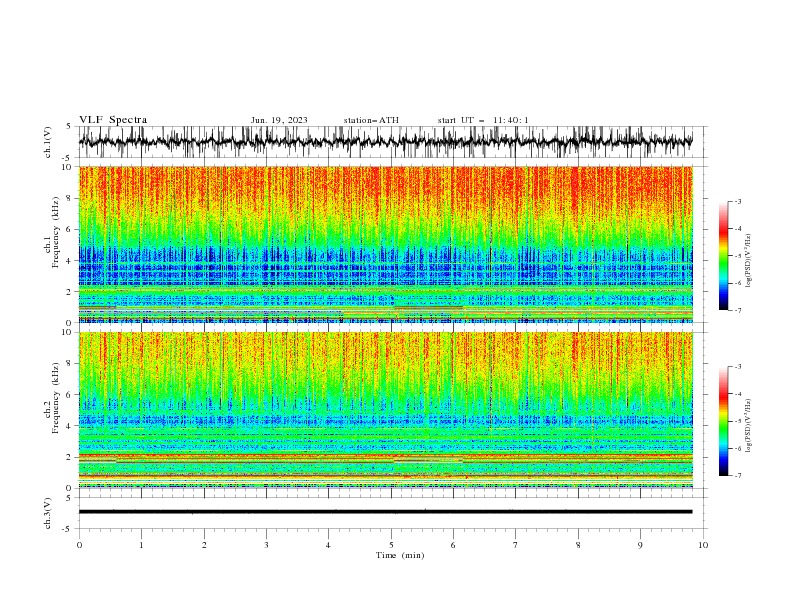Select the "start UT = 11:40: 1" text
Viewport: 792px width, 612px height.
click(x=483, y=120)
